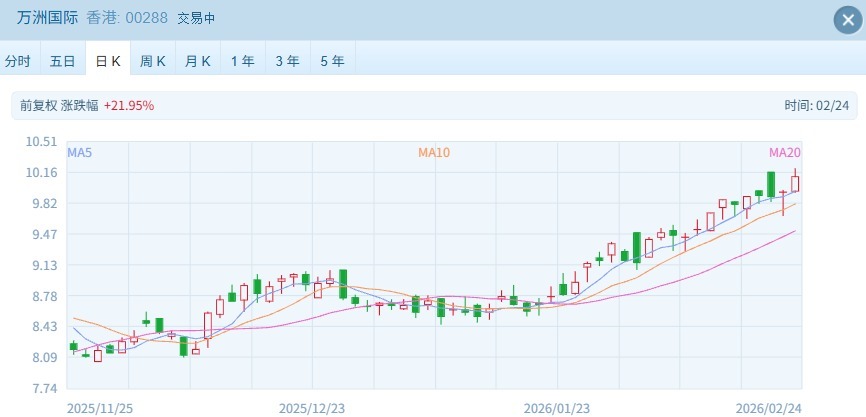Viewport: 866px width, 417px height.
Task: Click the pink MA20 legend label
Action: [x=784, y=153]
